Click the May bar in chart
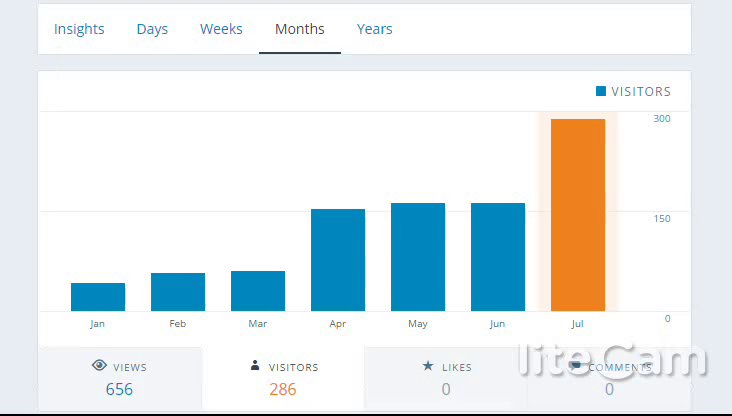Image resolution: width=732 pixels, height=416 pixels. tap(418, 257)
